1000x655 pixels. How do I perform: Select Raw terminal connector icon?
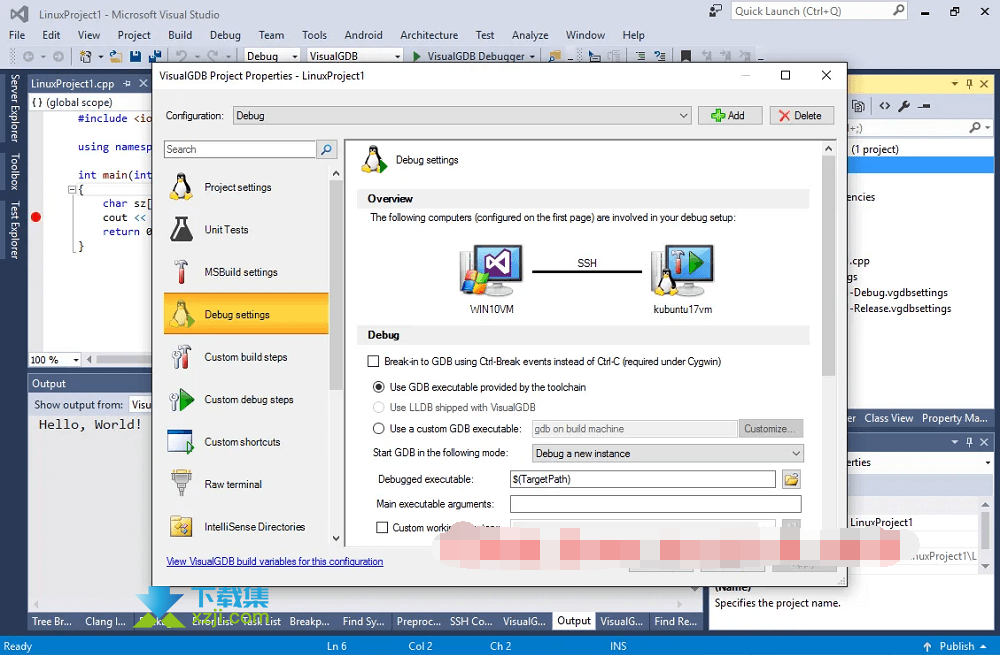(181, 484)
